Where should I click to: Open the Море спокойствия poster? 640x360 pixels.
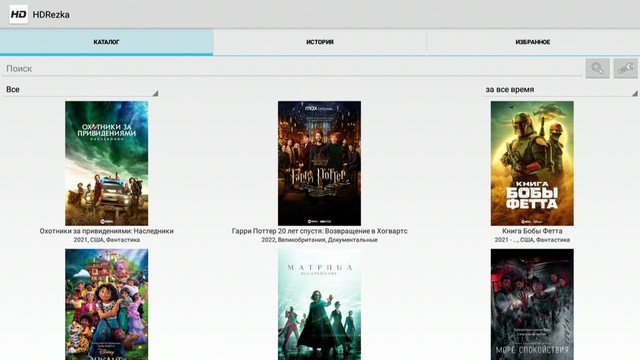tap(532, 304)
